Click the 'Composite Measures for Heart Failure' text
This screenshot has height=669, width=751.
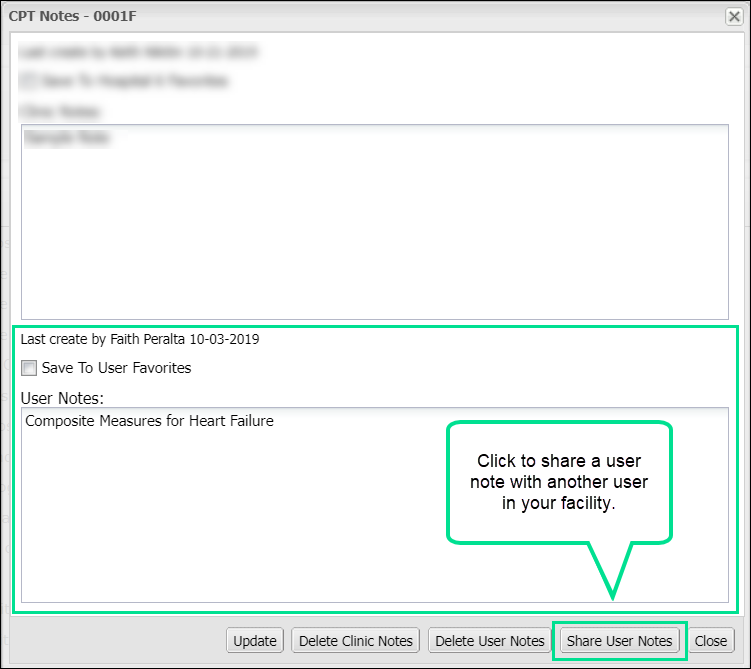click(x=149, y=421)
